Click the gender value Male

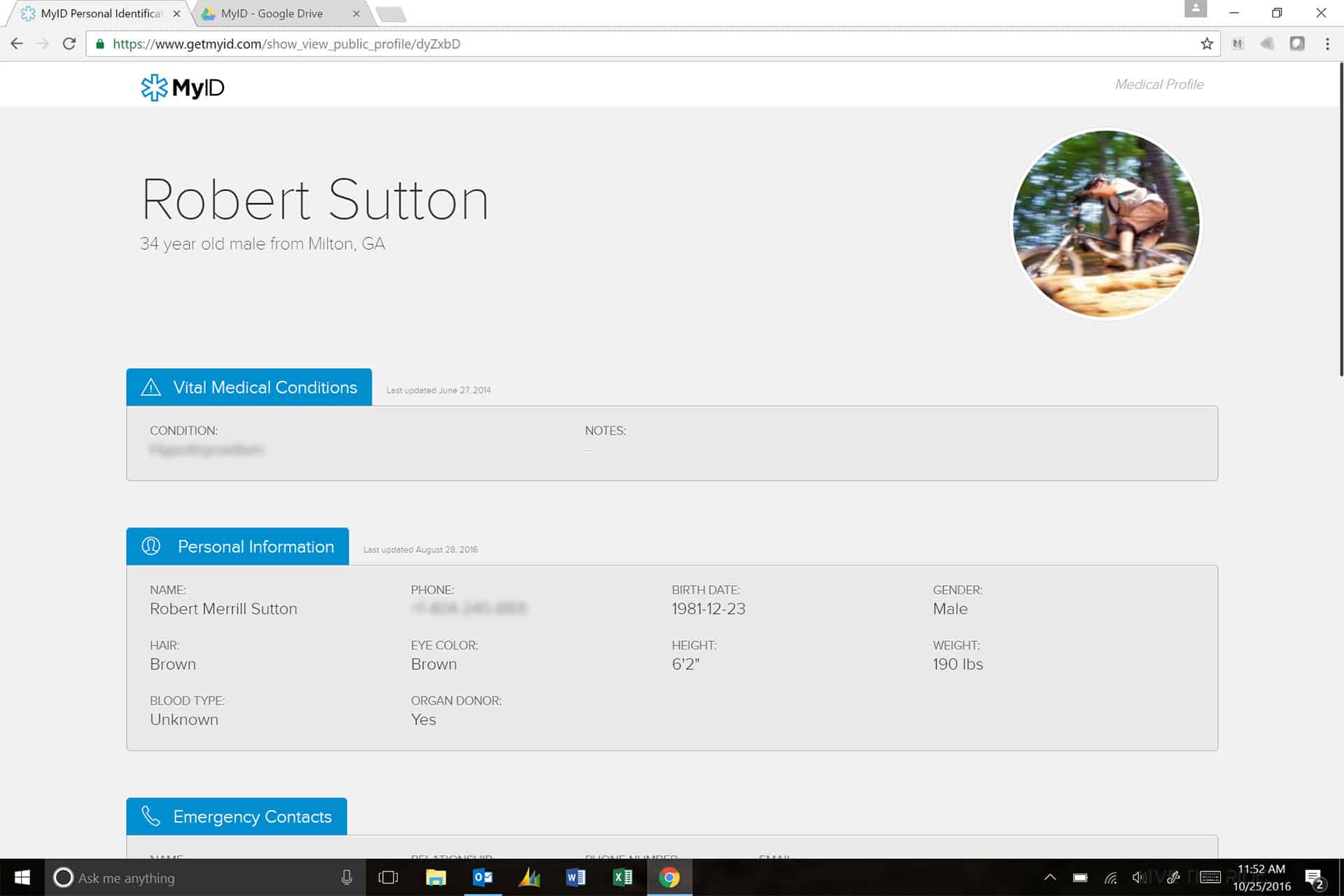[x=950, y=609]
